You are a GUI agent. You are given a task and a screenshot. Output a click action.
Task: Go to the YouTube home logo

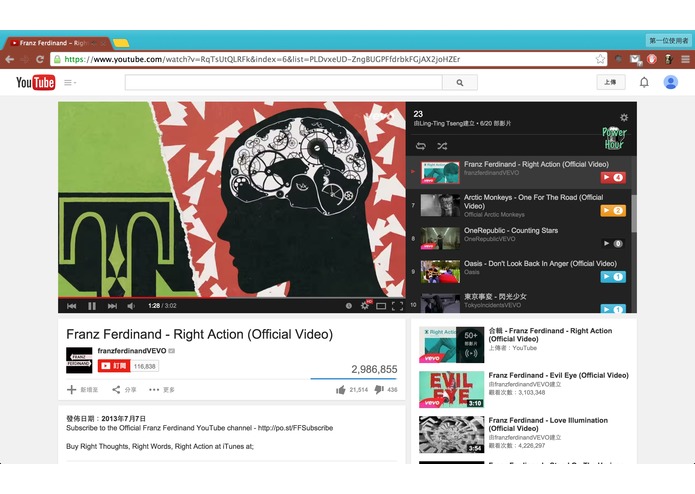(35, 82)
